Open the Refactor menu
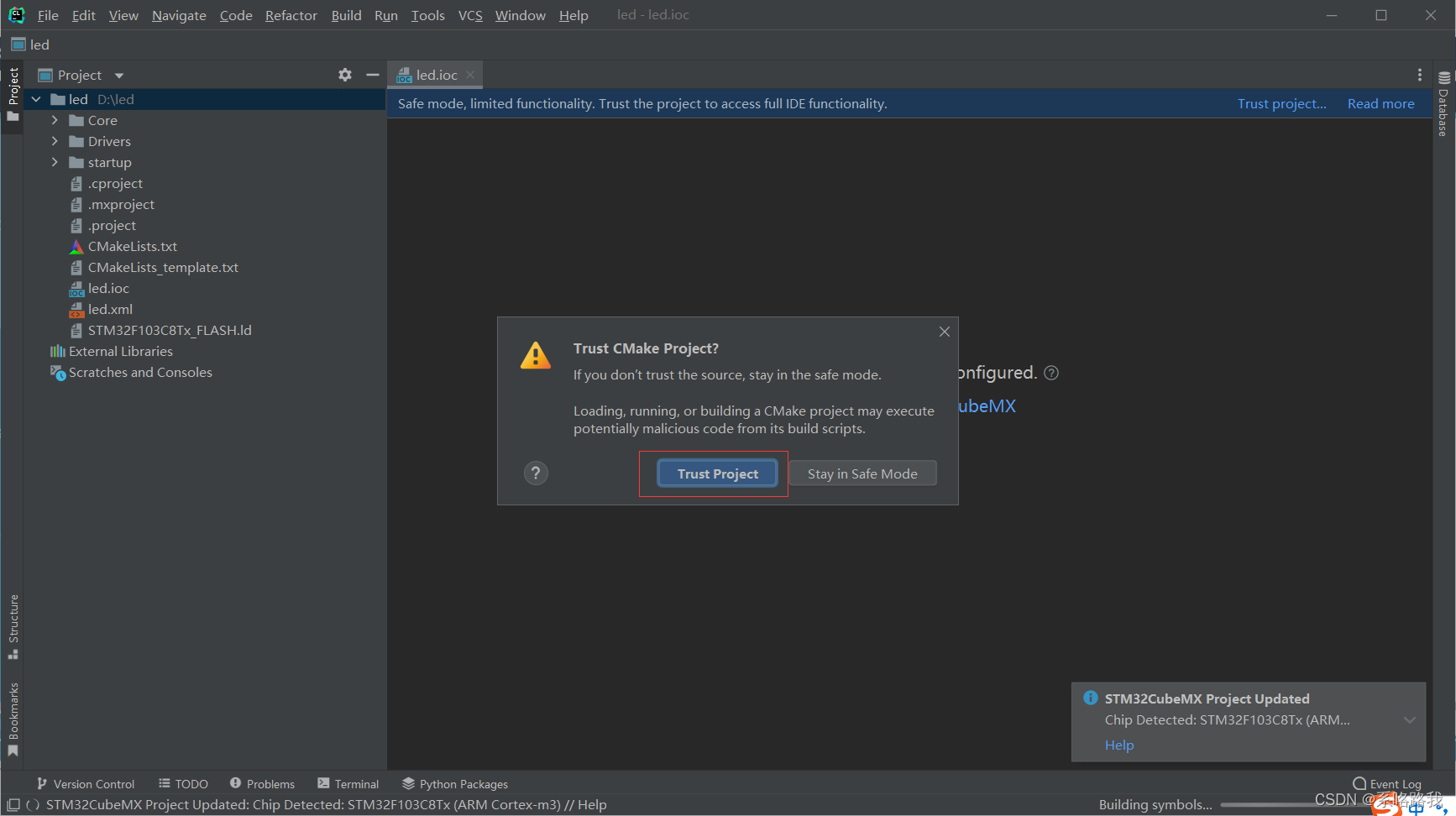 pos(291,15)
